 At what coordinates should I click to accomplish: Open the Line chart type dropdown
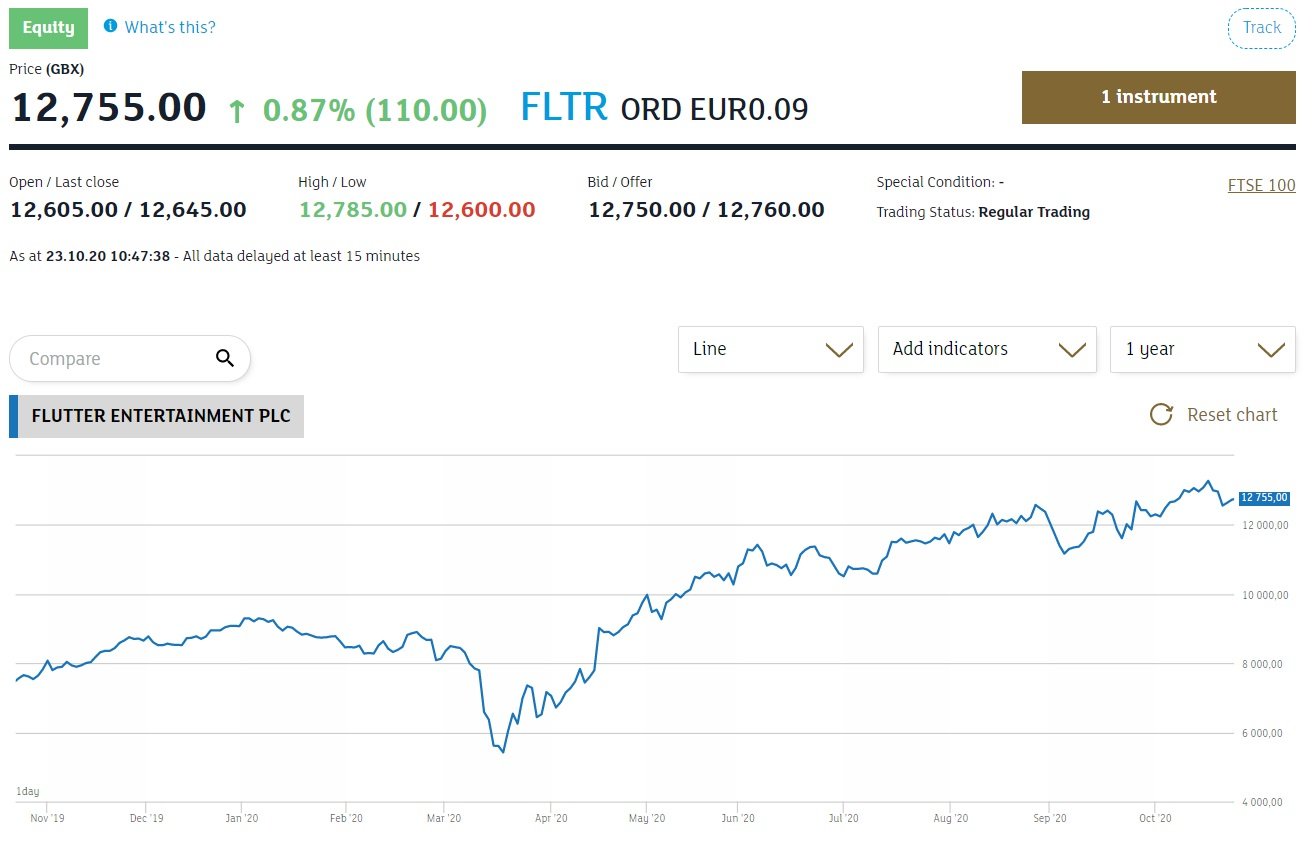point(770,350)
